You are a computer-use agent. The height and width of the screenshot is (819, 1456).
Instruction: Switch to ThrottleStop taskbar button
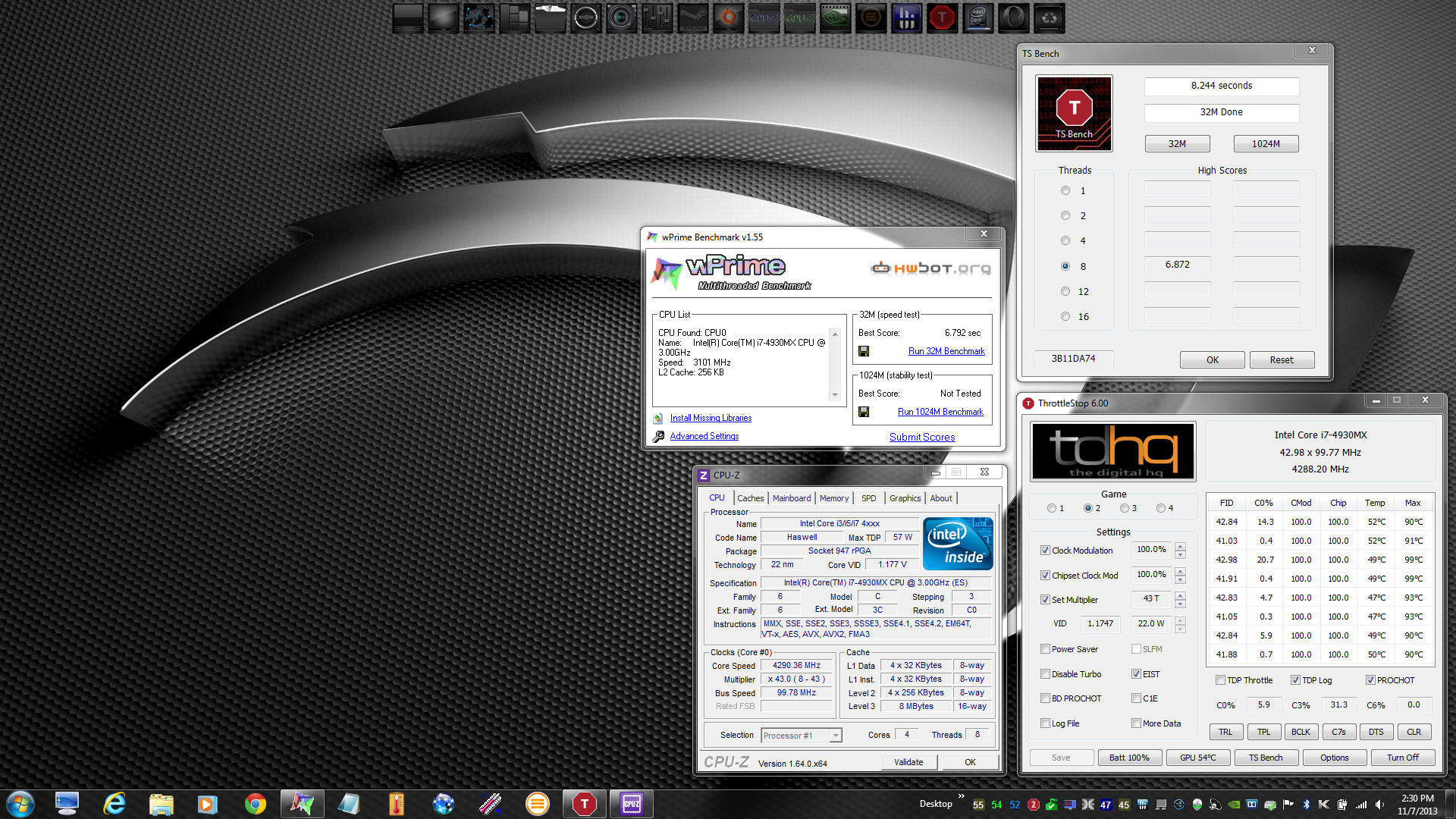(584, 803)
